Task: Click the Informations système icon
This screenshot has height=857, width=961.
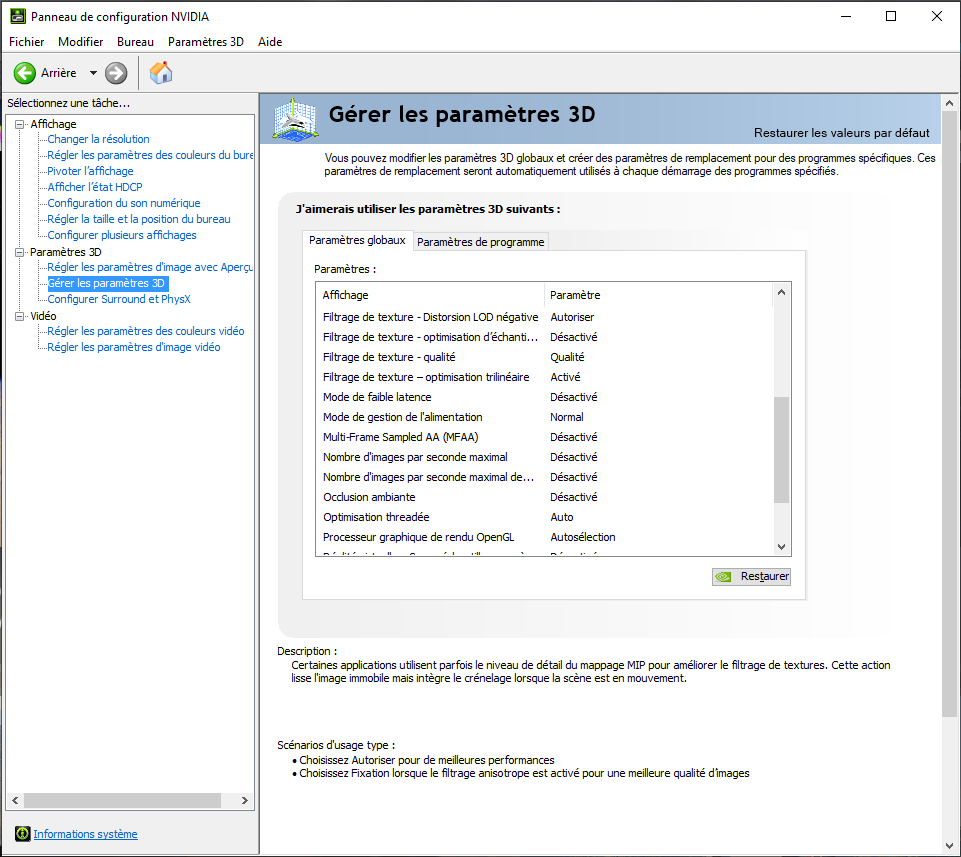Action: pyautogui.click(x=23, y=834)
